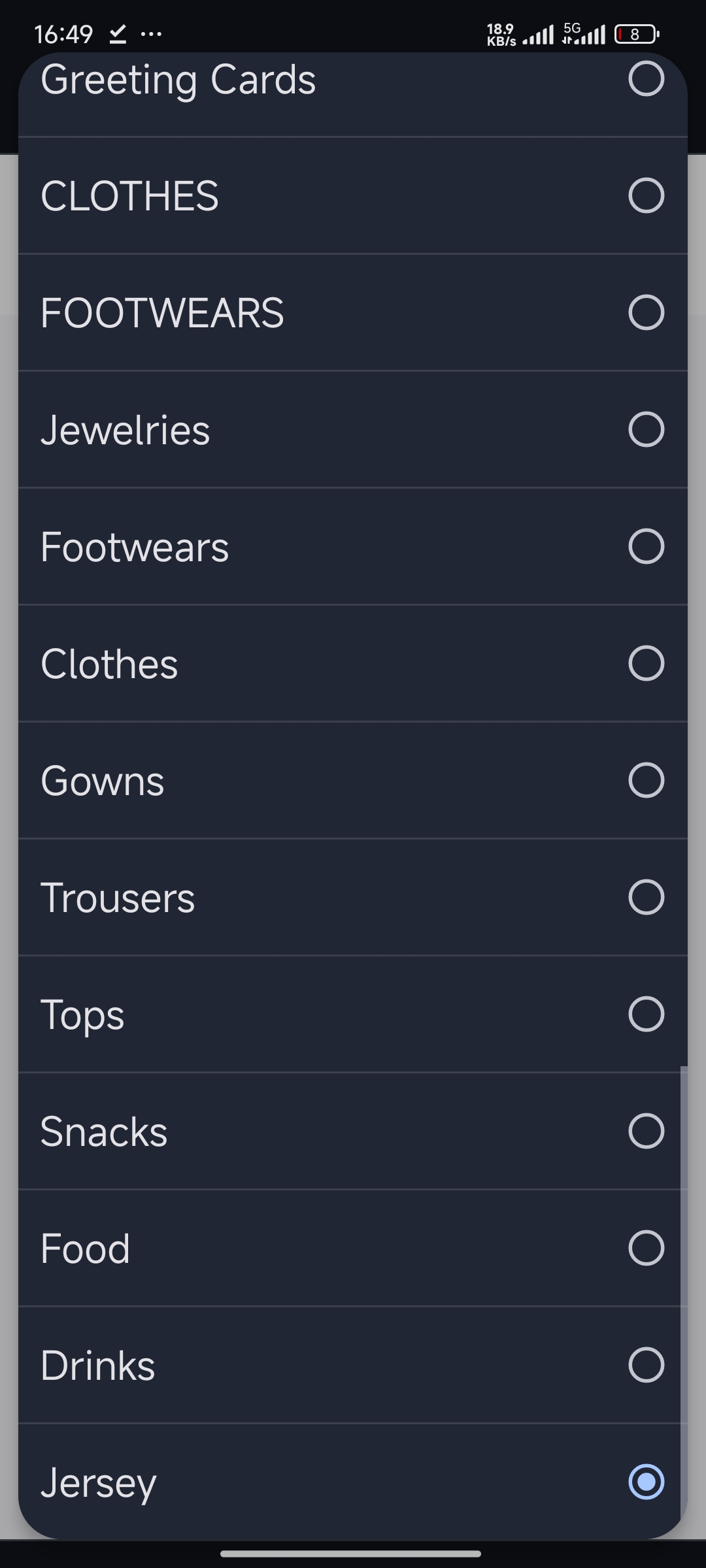The width and height of the screenshot is (706, 1568).
Task: Tap the Gowns category name
Action: click(x=103, y=781)
